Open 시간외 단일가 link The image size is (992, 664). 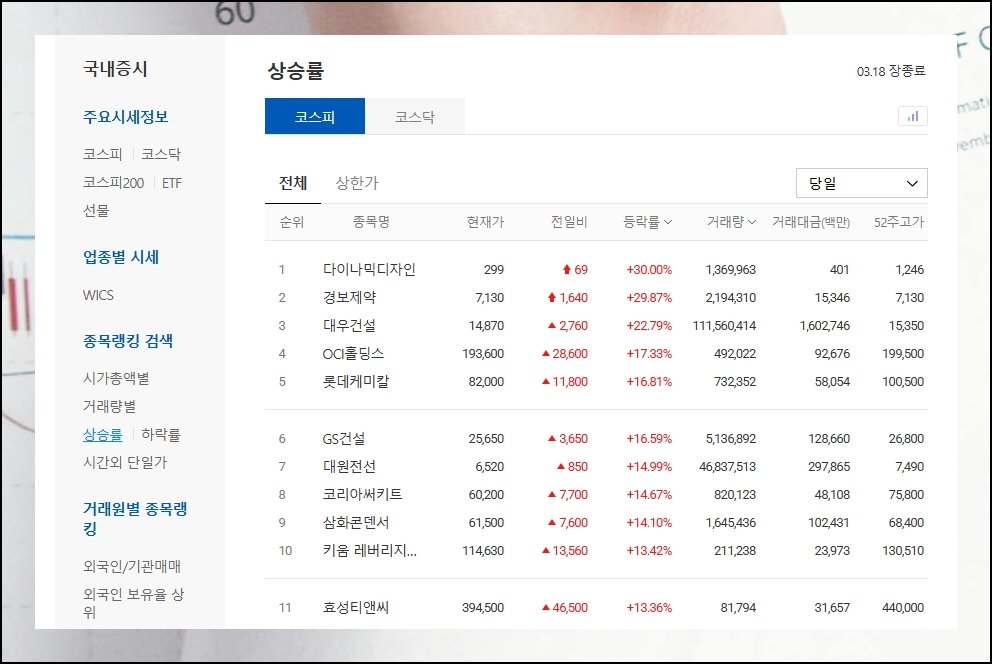[125, 463]
